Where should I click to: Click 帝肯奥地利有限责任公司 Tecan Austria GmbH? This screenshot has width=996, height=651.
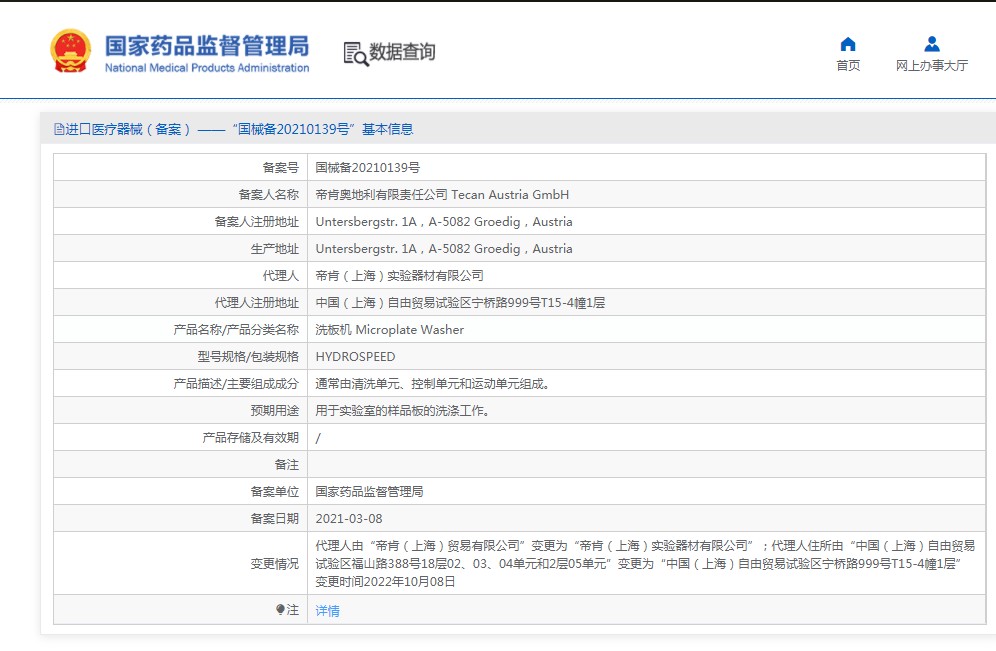[x=442, y=195]
